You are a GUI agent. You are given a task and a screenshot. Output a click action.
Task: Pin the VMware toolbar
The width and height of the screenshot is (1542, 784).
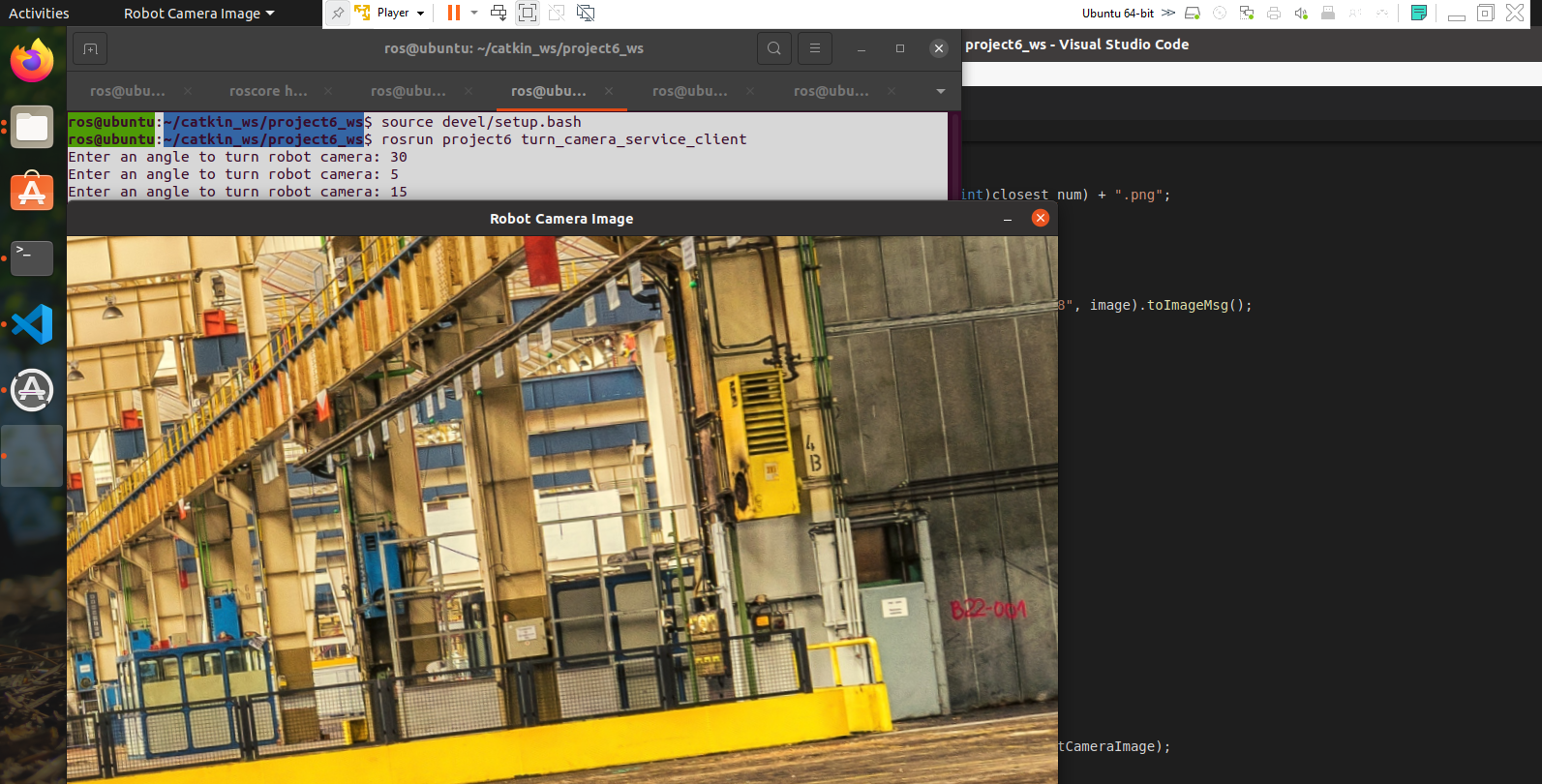[x=337, y=13]
